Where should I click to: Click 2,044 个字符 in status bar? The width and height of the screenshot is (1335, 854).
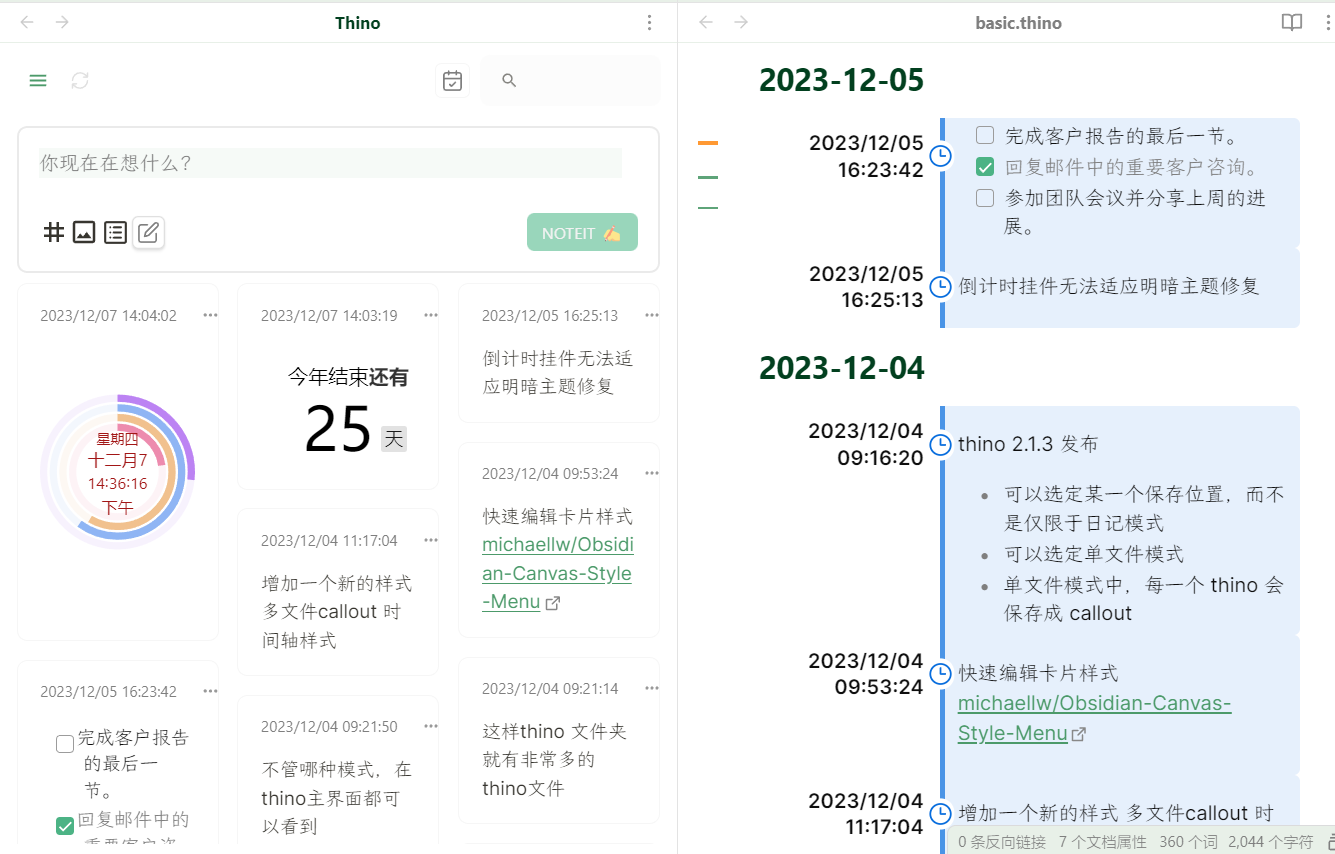pyautogui.click(x=1270, y=842)
